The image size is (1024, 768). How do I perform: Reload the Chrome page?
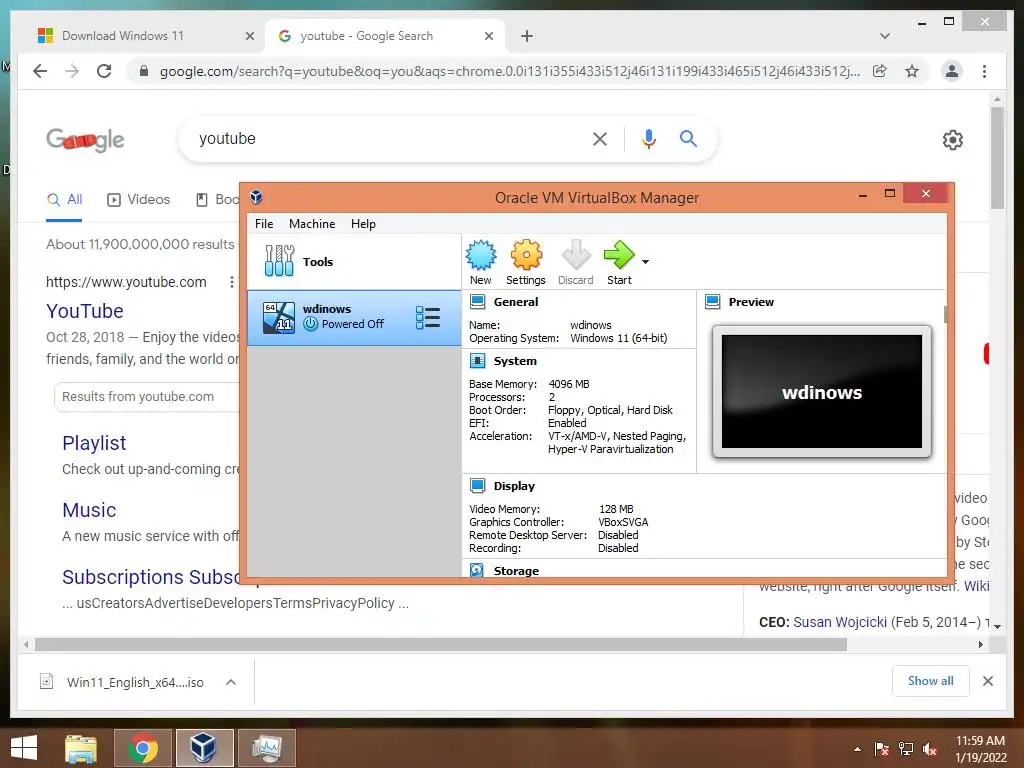(x=104, y=71)
